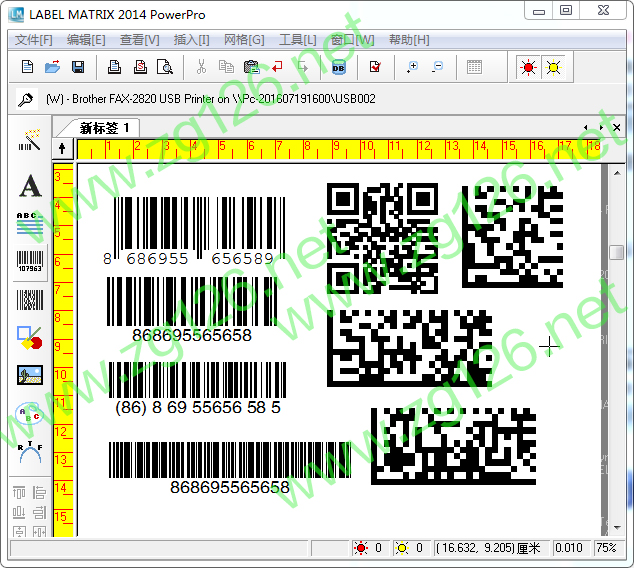Click the New label document icon
634x568 pixels.
pyautogui.click(x=27, y=67)
